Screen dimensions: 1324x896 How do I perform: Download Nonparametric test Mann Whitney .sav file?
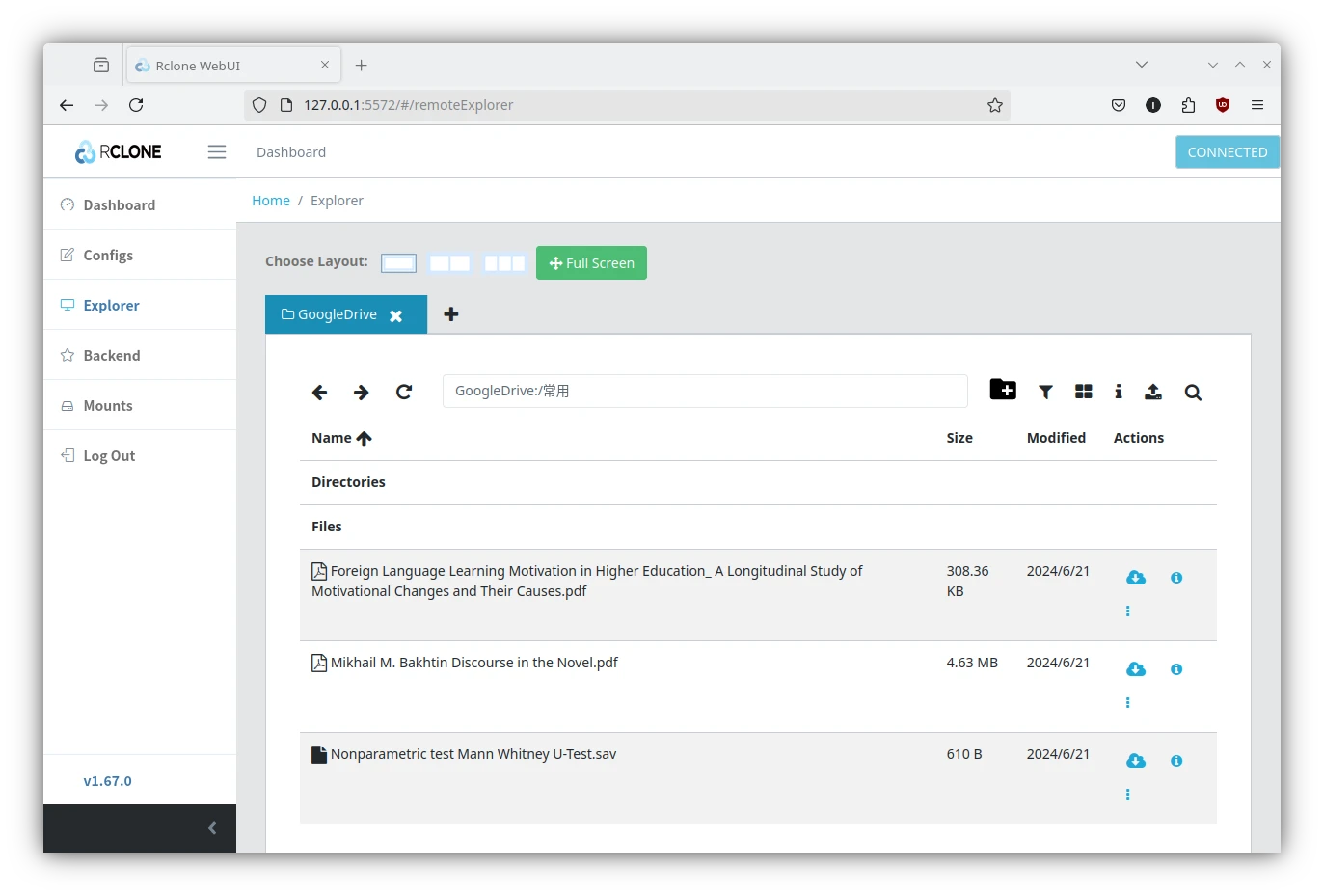click(x=1136, y=761)
